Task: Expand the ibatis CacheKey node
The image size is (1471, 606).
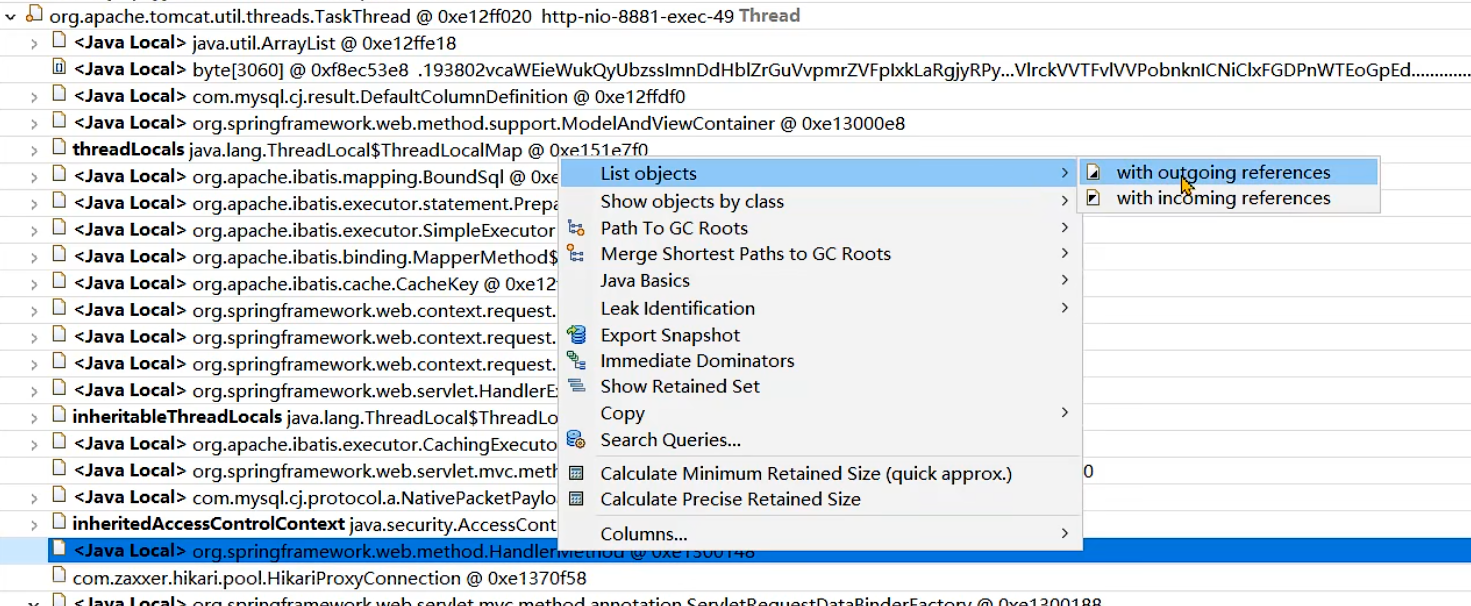Action: point(34,284)
